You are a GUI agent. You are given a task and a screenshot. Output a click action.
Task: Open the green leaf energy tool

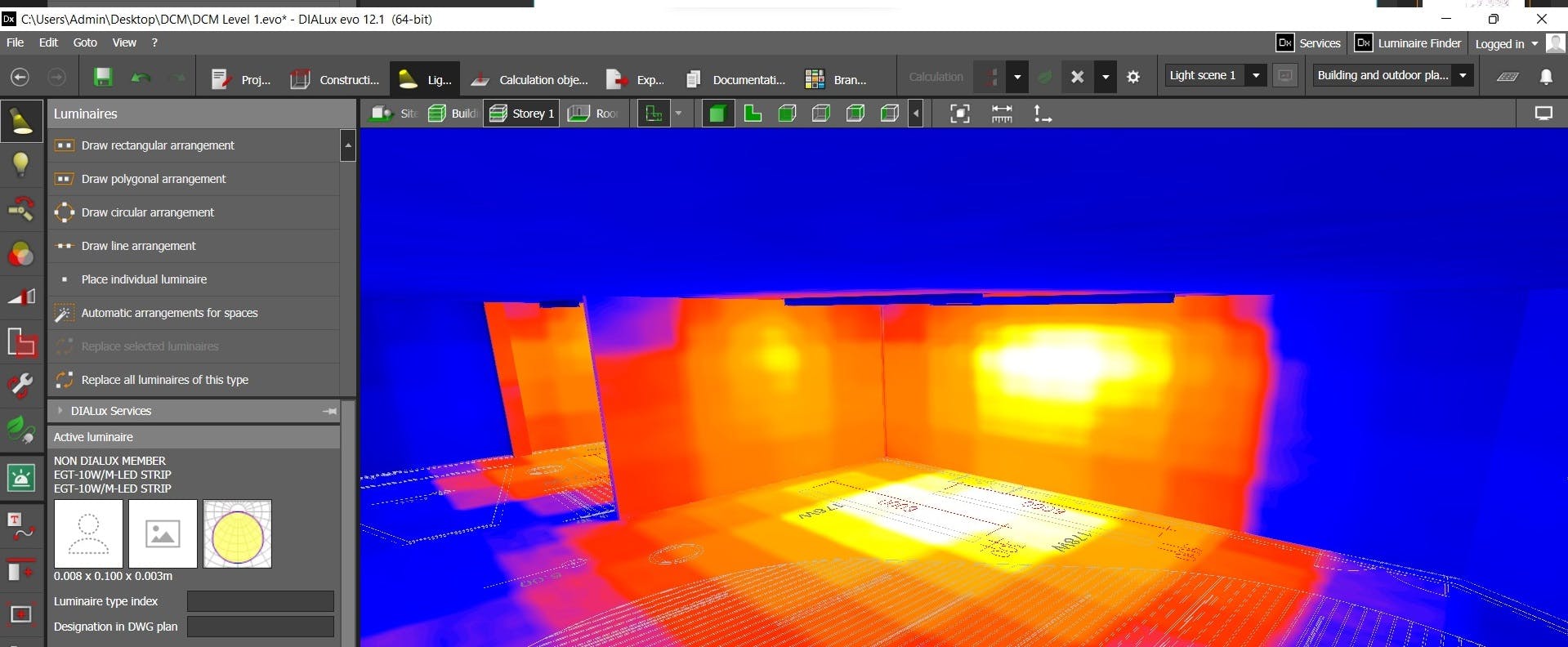(21, 430)
